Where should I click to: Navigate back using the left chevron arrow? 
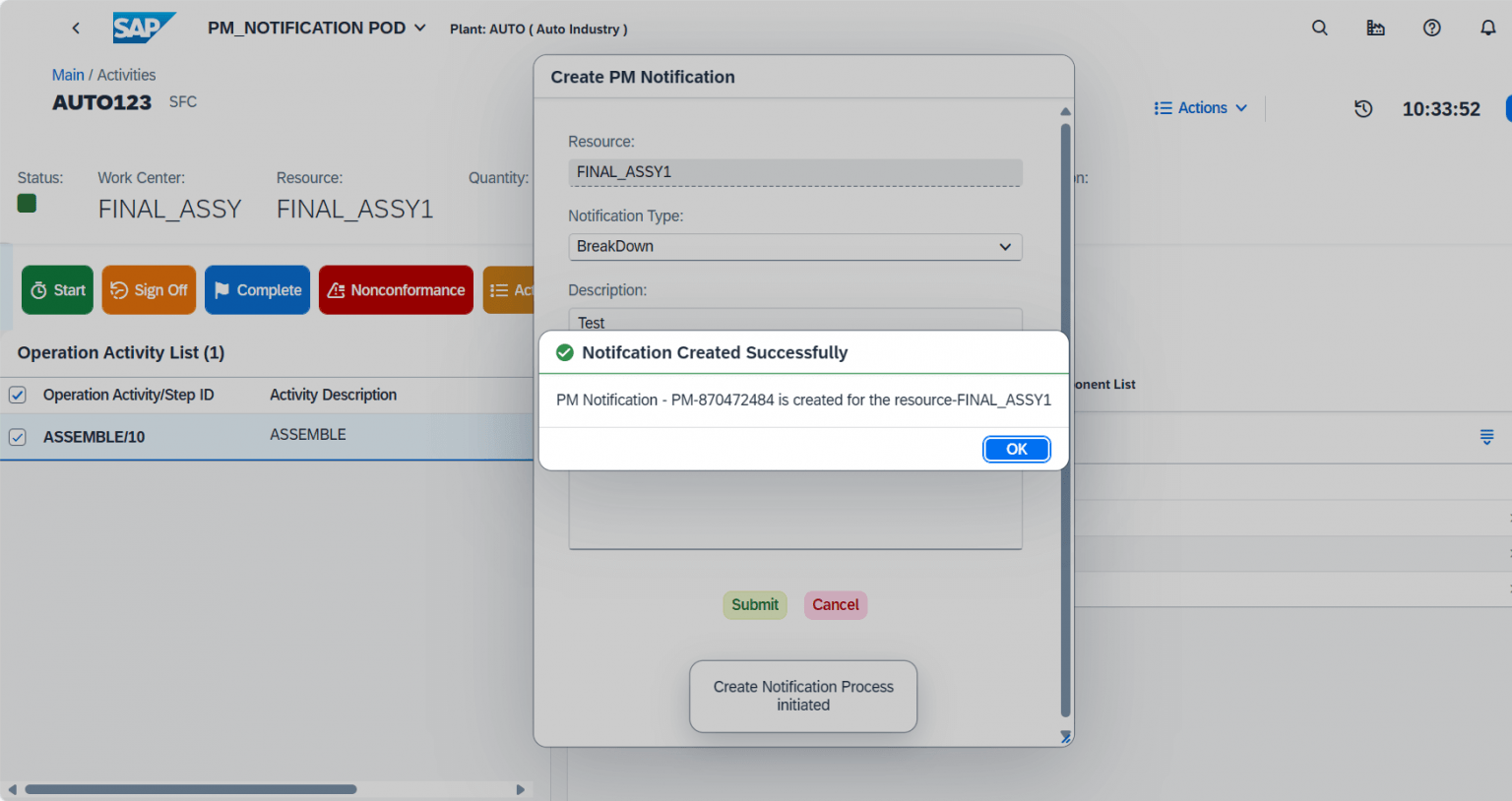click(x=76, y=28)
